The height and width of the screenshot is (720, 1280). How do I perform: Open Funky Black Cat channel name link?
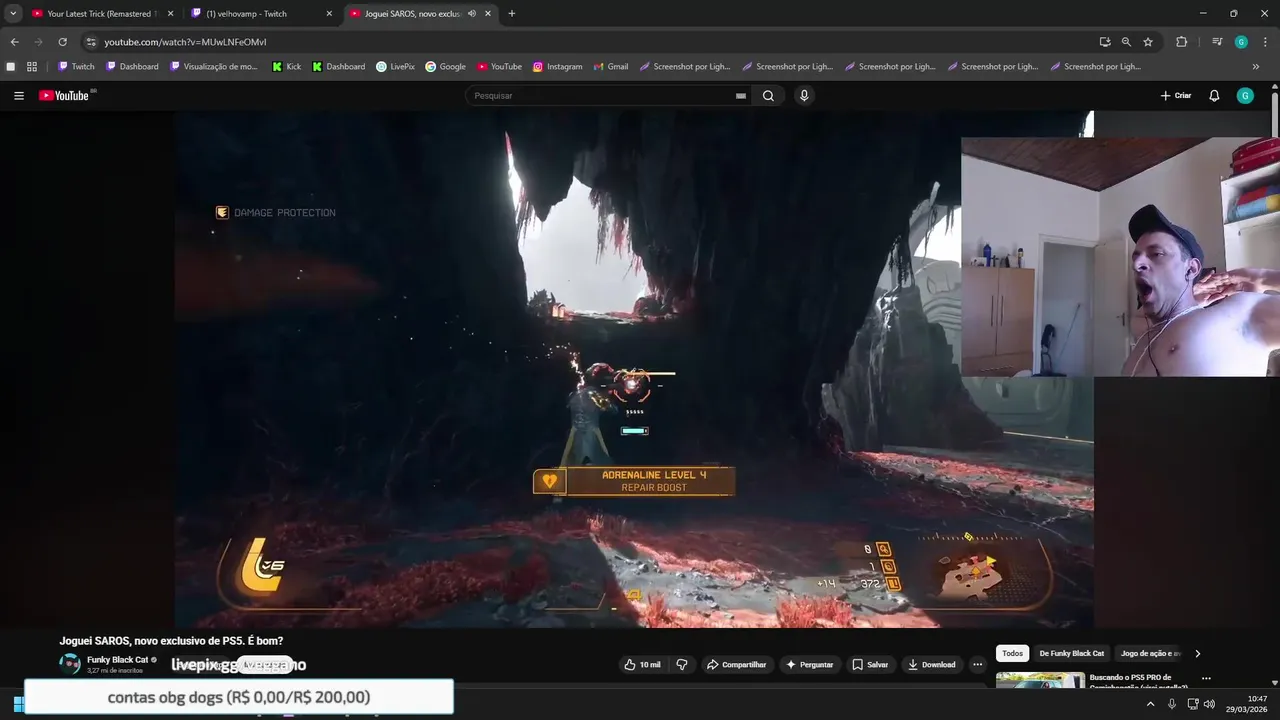click(117, 660)
